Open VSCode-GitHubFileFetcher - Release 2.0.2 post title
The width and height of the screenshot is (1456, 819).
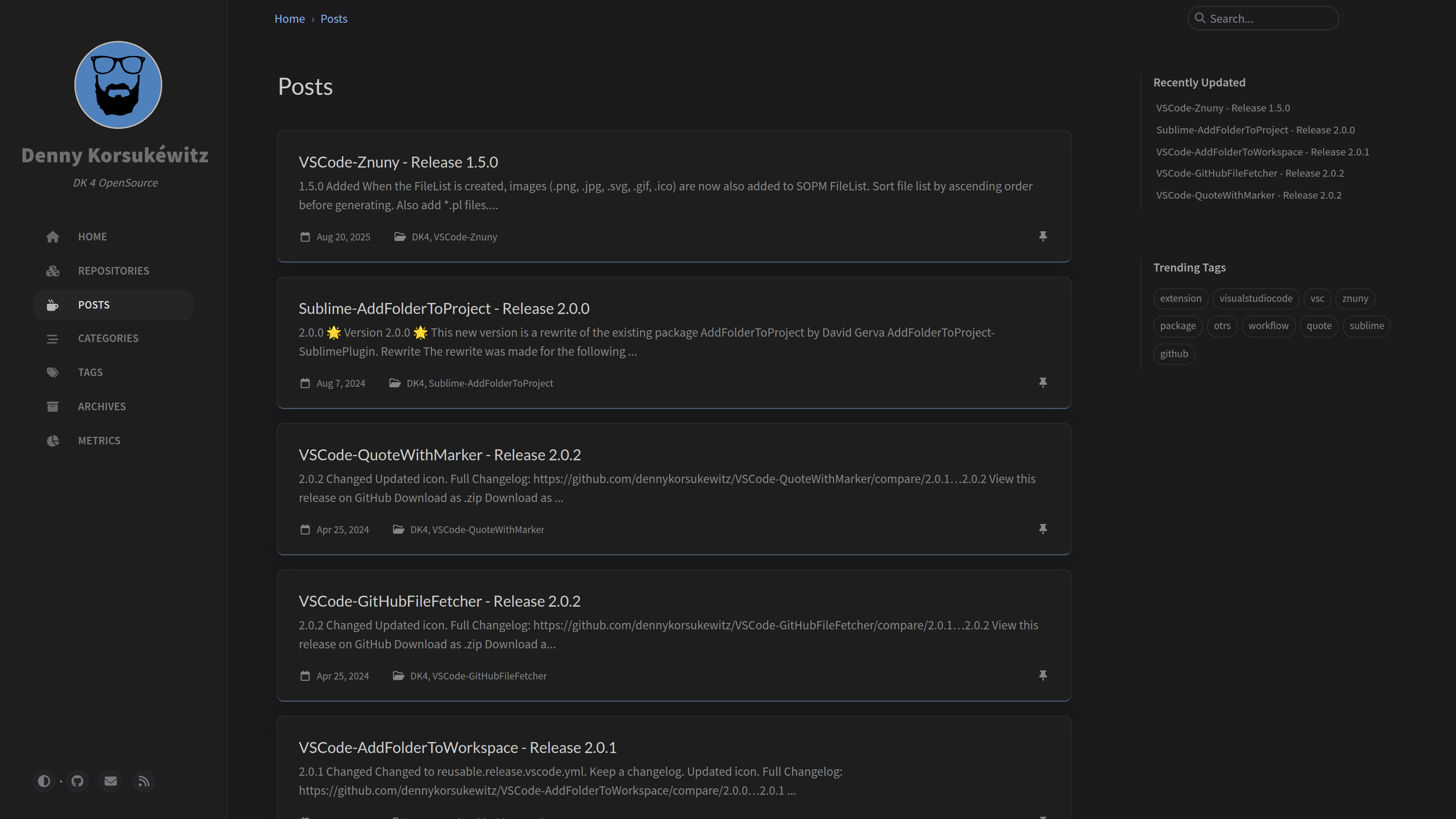coord(439,601)
